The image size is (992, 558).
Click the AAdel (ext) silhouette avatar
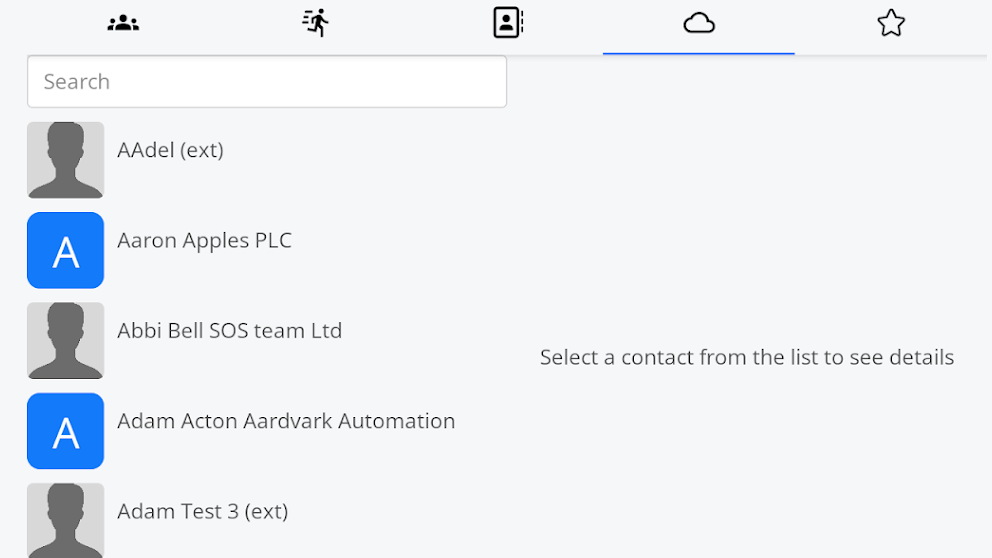pyautogui.click(x=65, y=160)
